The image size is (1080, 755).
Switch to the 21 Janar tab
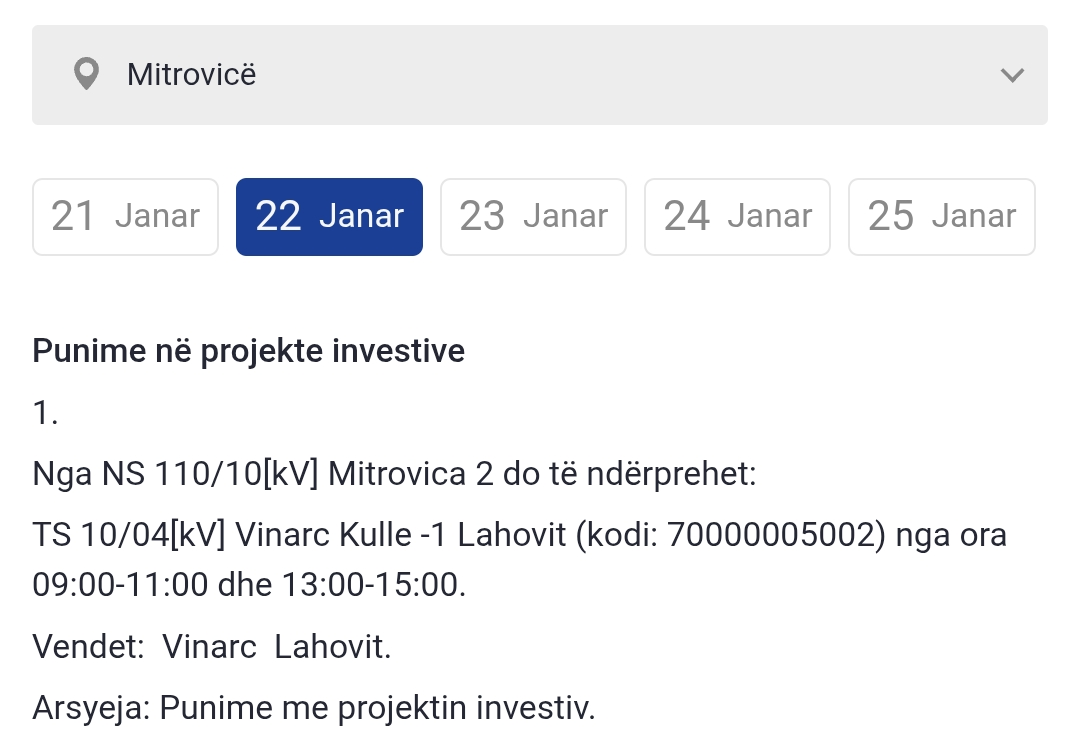(x=125, y=217)
